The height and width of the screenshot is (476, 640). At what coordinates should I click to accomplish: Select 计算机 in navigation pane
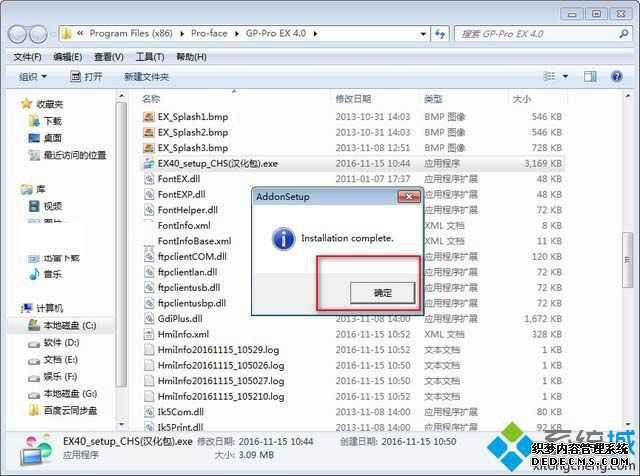[42, 308]
